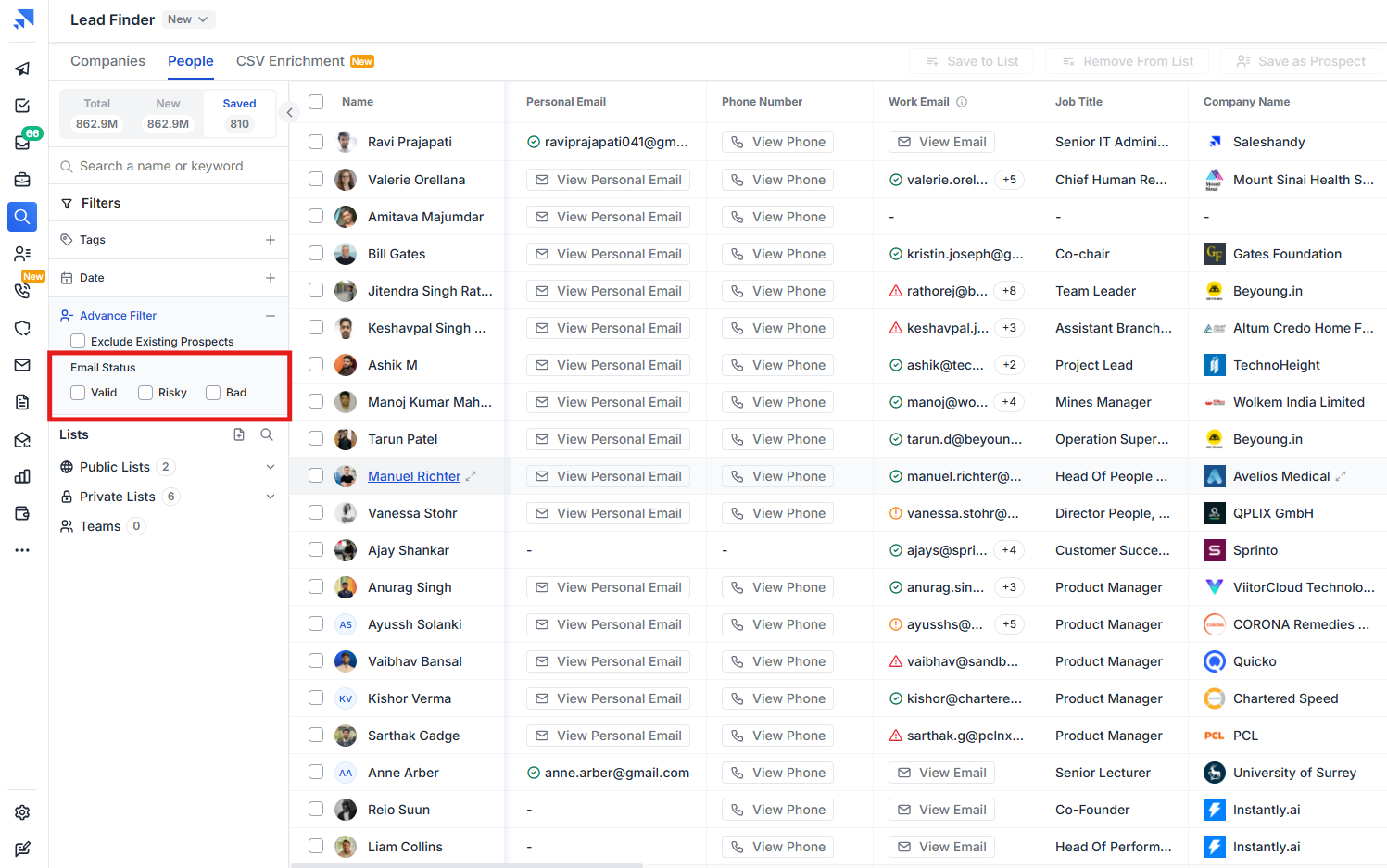Open the New dropdown beside Lead Finder
This screenshot has height=868, width=1387.
point(189,19)
